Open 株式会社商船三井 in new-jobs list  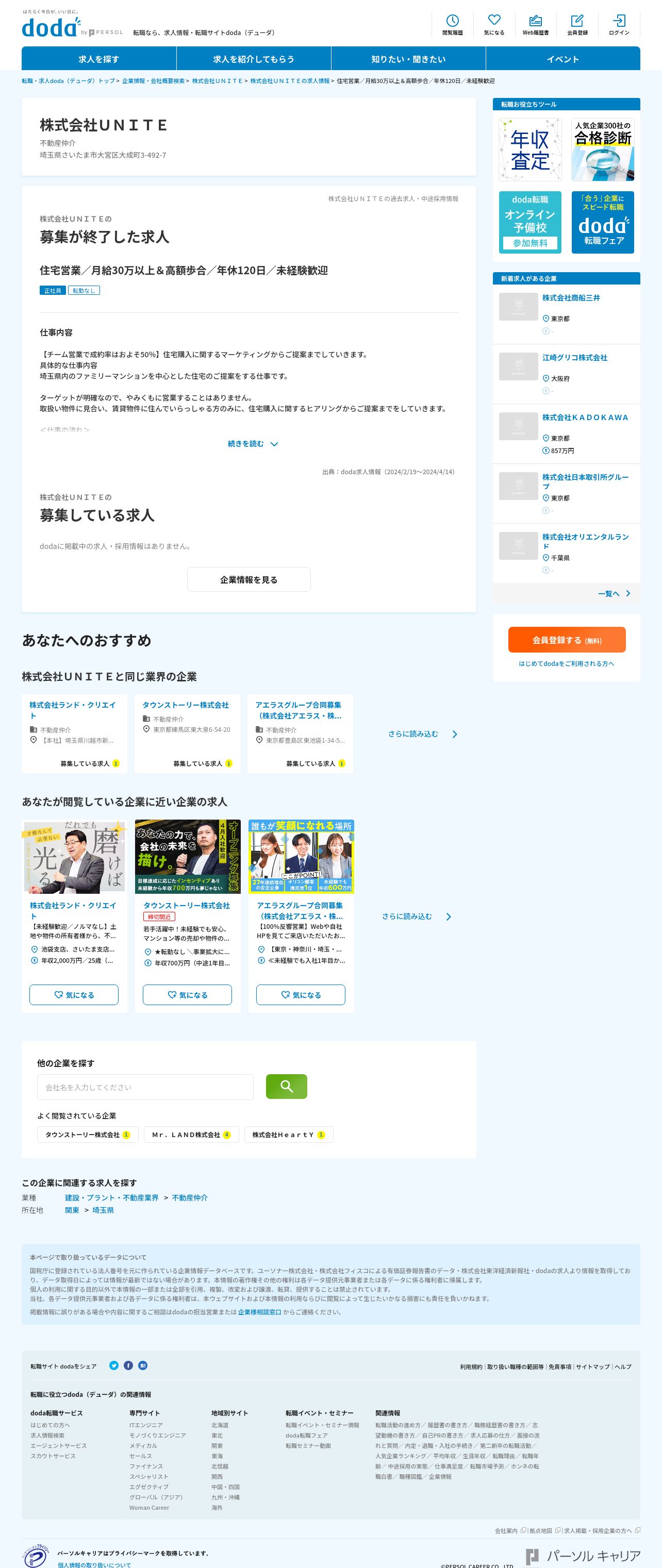pos(571,297)
